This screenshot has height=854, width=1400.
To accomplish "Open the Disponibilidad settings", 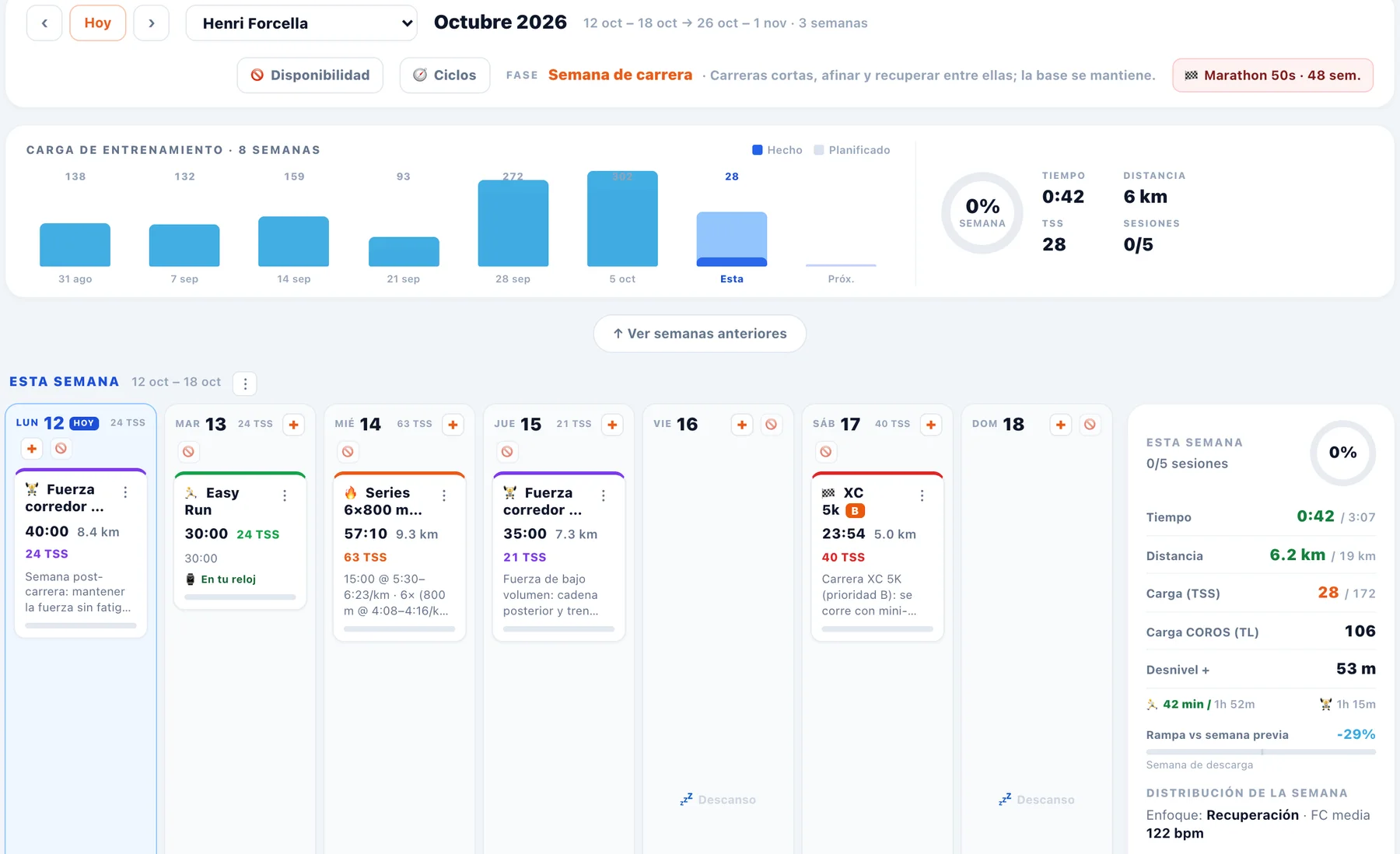I will click(310, 75).
